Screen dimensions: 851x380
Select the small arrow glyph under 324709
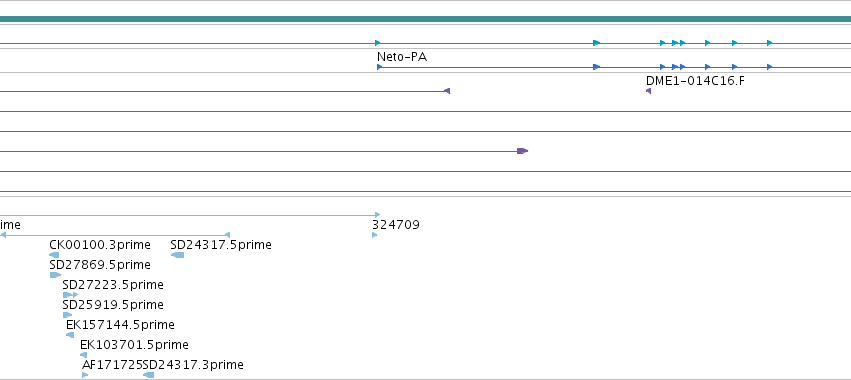click(x=374, y=235)
